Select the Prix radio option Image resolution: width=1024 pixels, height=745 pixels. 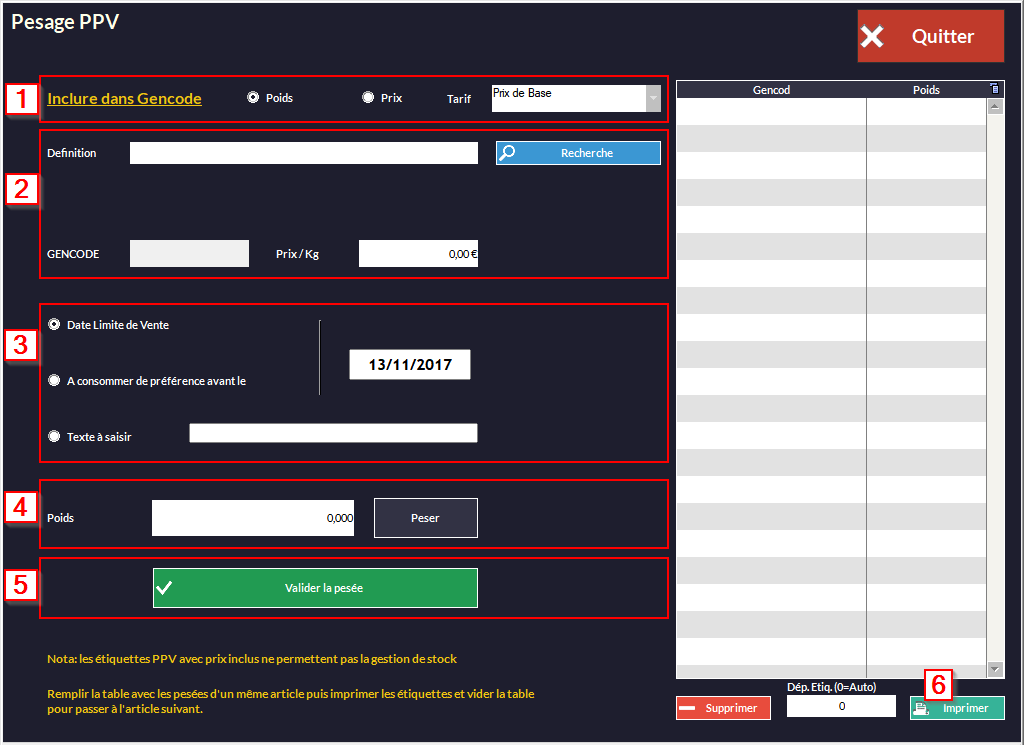[368, 98]
